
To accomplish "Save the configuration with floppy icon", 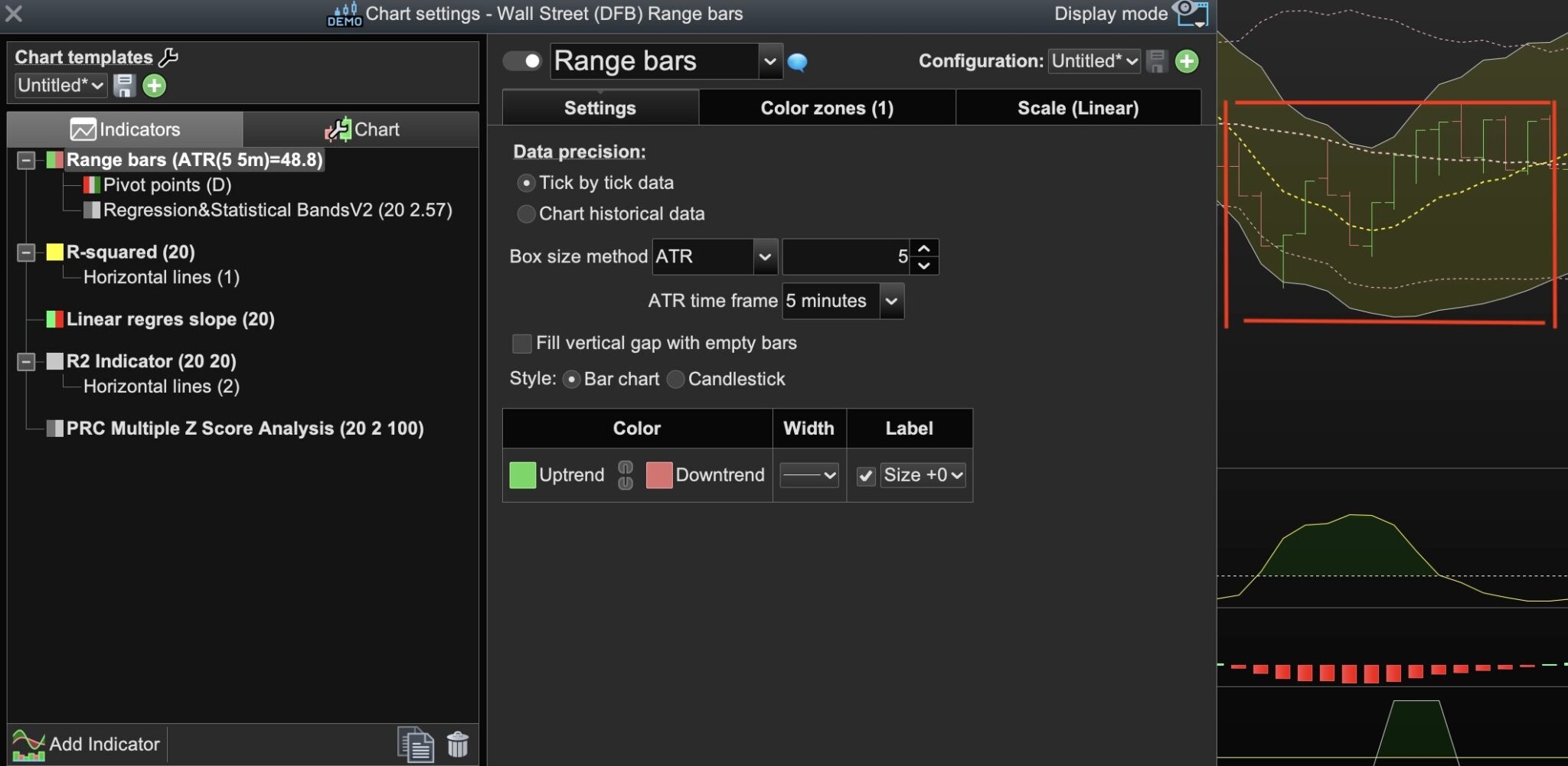I will point(1156,61).
